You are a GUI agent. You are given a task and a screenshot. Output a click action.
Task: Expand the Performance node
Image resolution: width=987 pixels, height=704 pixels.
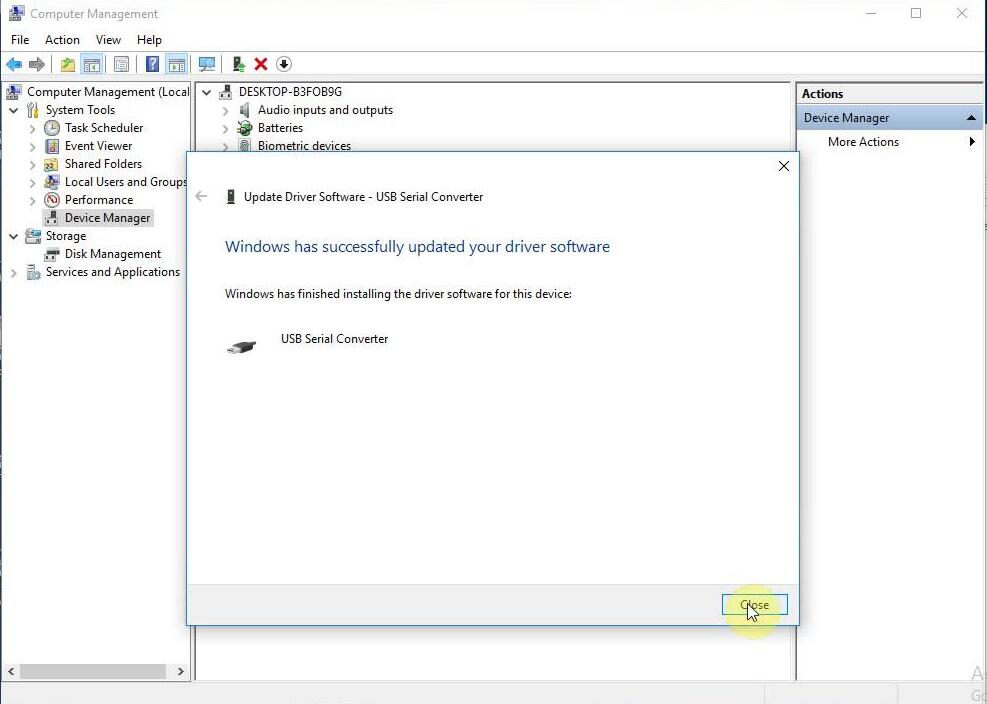pyautogui.click(x=33, y=200)
